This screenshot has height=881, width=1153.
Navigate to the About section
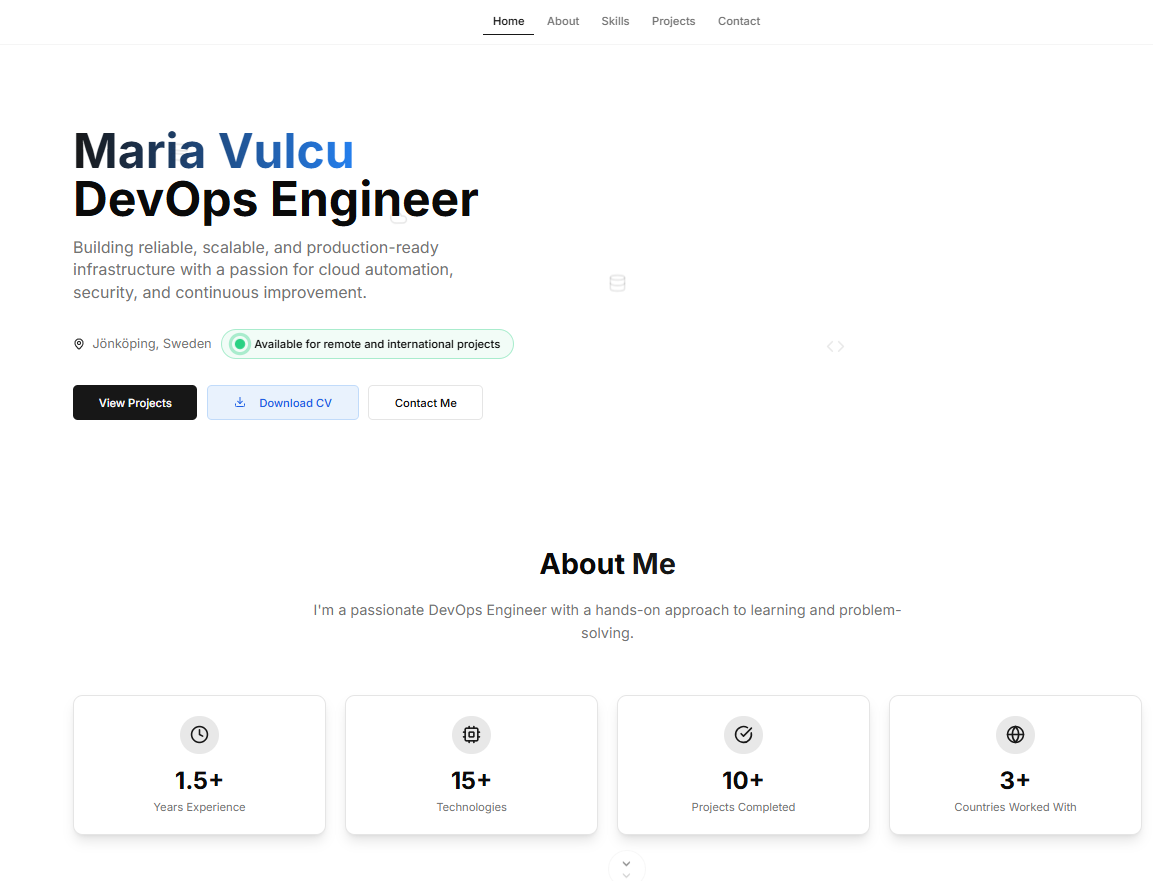pos(563,21)
